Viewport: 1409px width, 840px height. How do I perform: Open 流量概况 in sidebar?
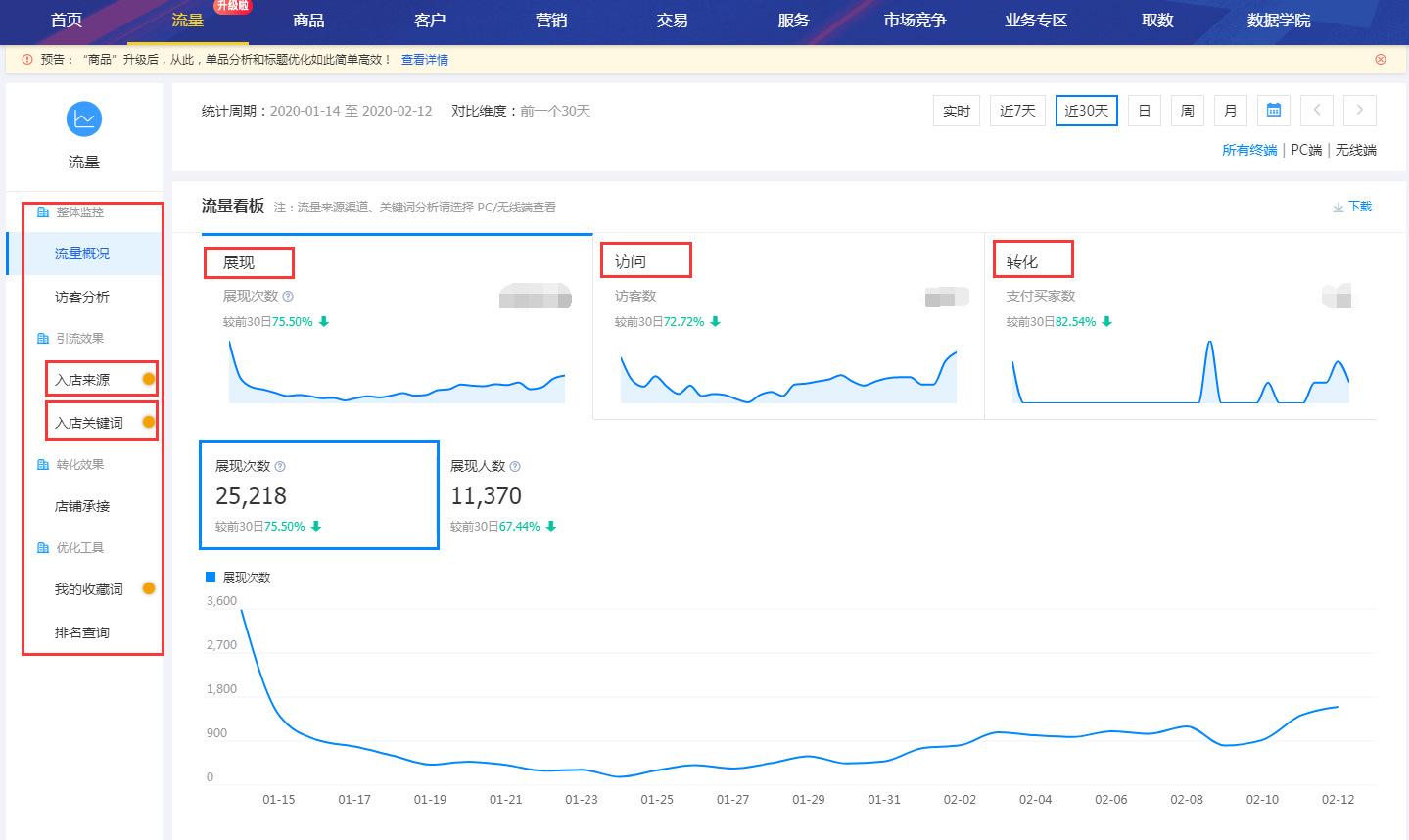[x=84, y=254]
